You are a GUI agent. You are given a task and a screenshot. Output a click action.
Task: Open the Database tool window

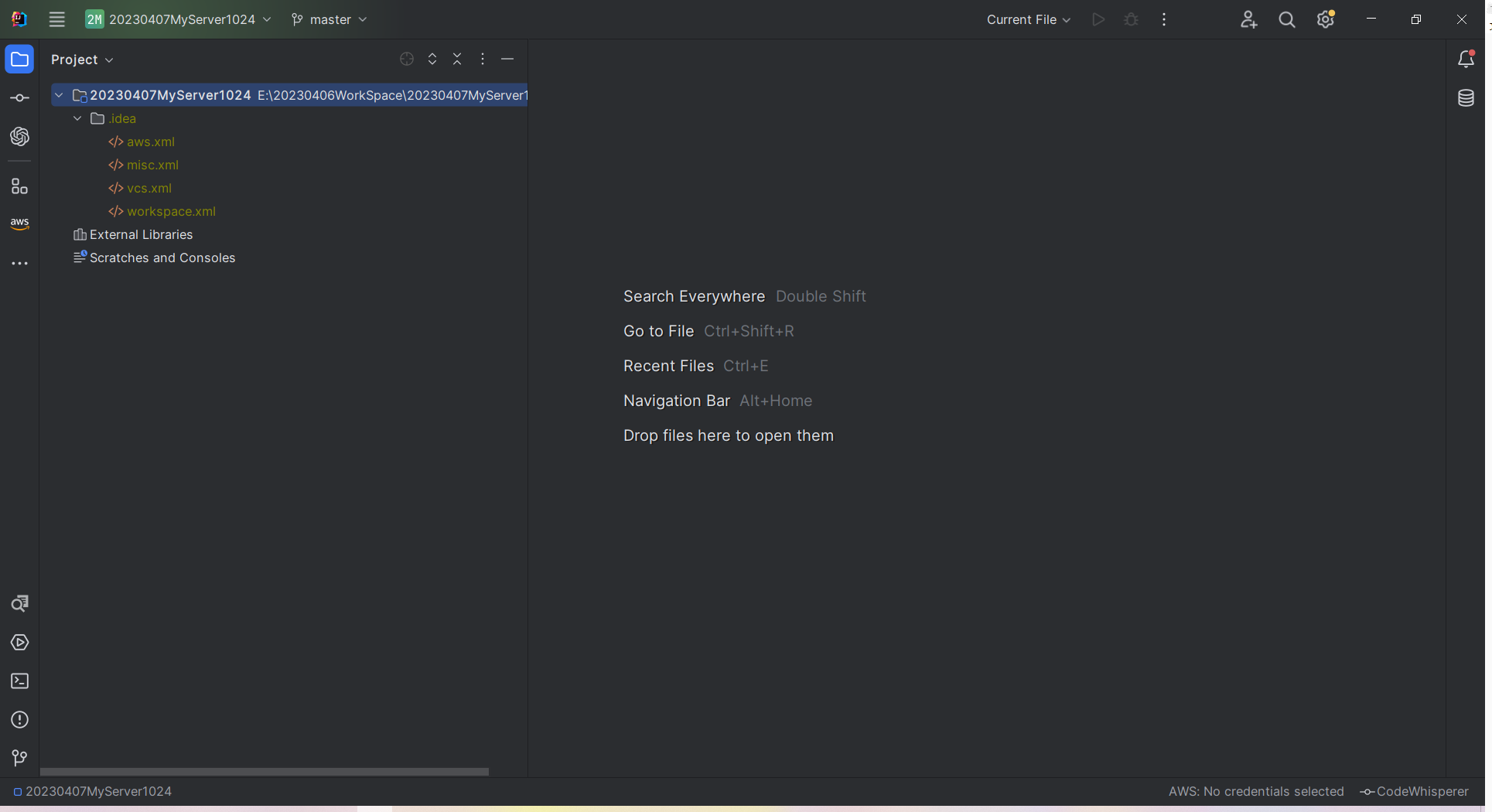pyautogui.click(x=1466, y=98)
